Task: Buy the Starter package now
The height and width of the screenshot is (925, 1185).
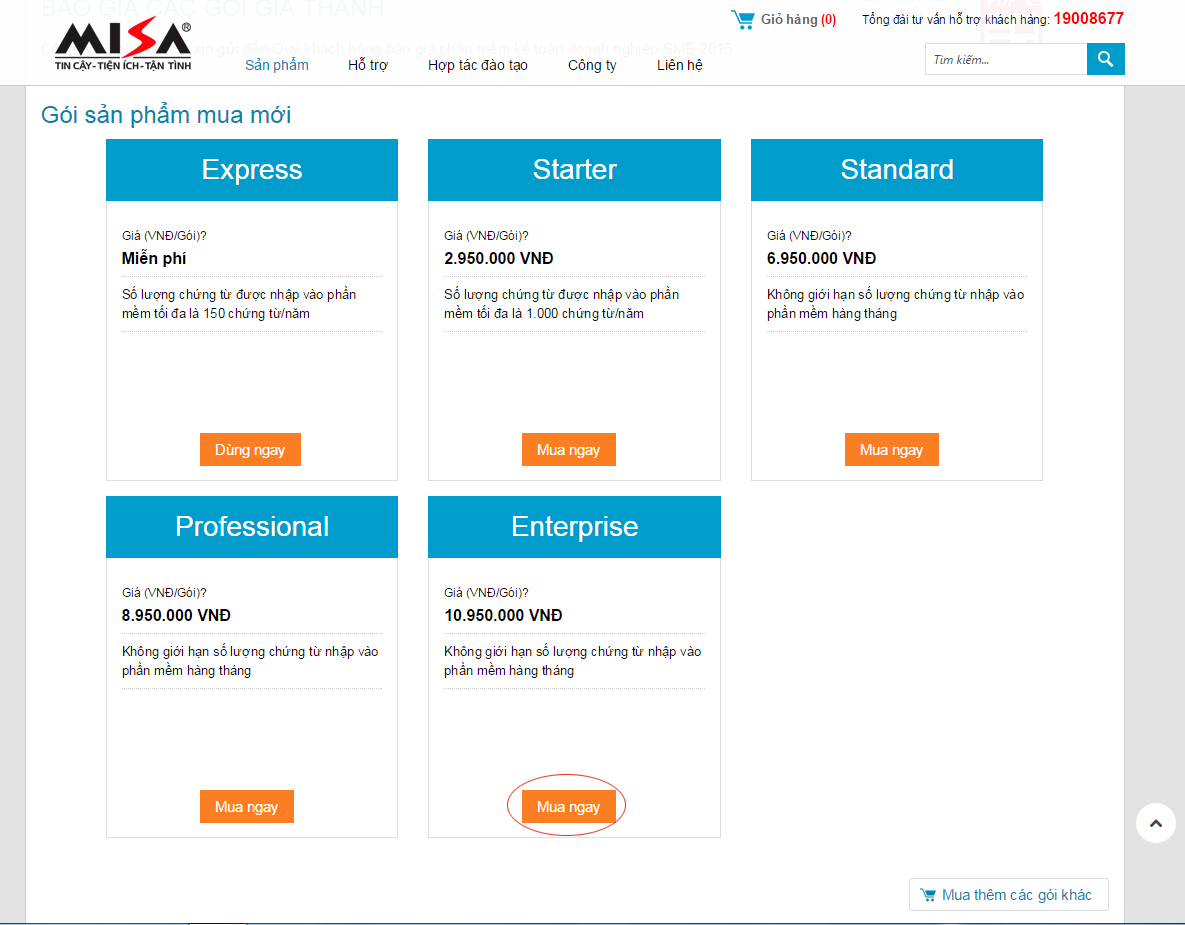Action: click(x=568, y=450)
